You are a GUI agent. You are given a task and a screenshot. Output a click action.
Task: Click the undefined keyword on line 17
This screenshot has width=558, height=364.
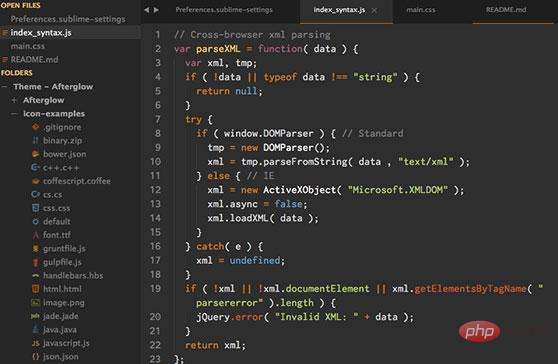tap(255, 260)
